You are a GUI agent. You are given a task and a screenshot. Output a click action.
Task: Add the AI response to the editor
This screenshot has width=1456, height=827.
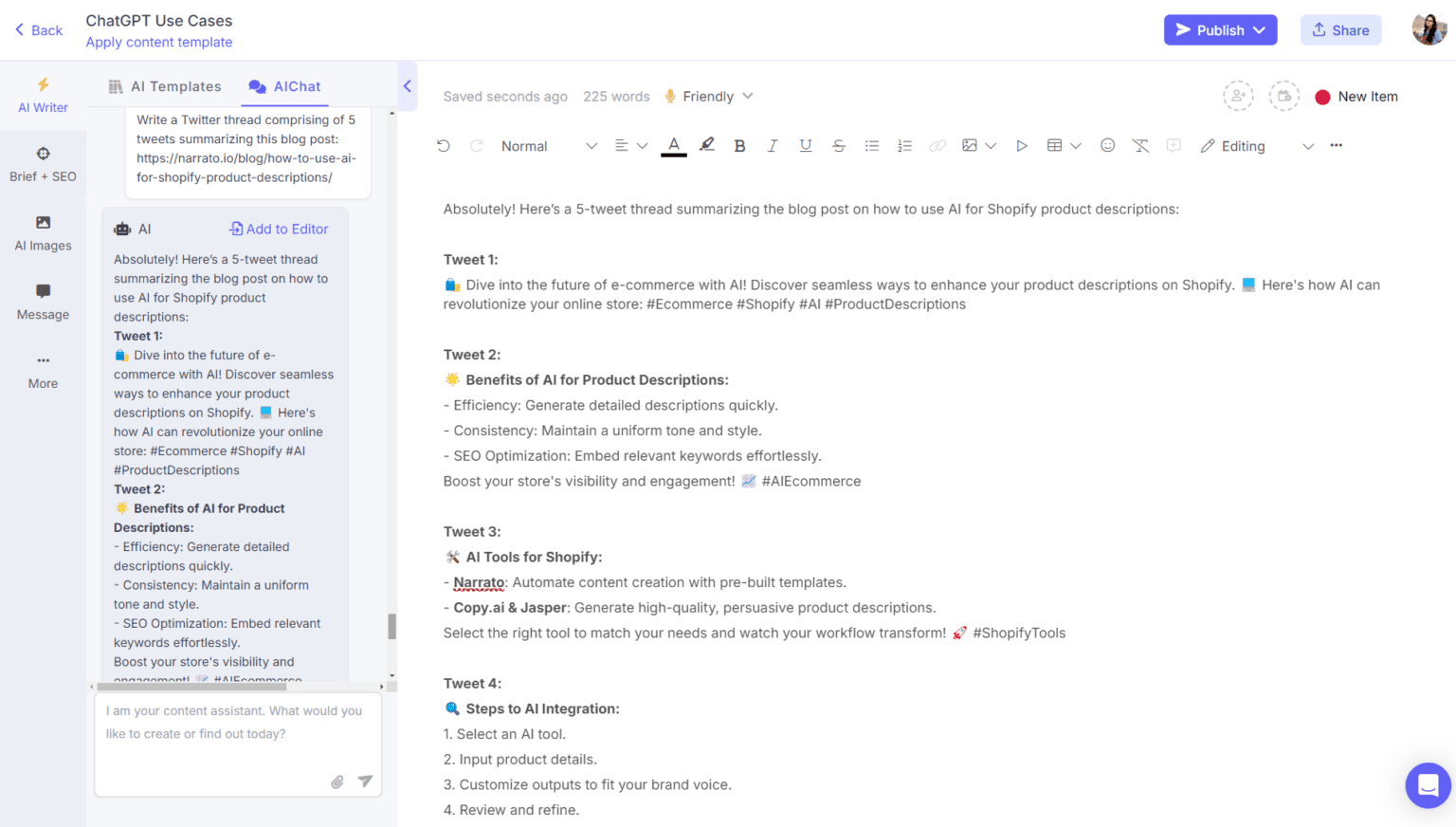[278, 229]
